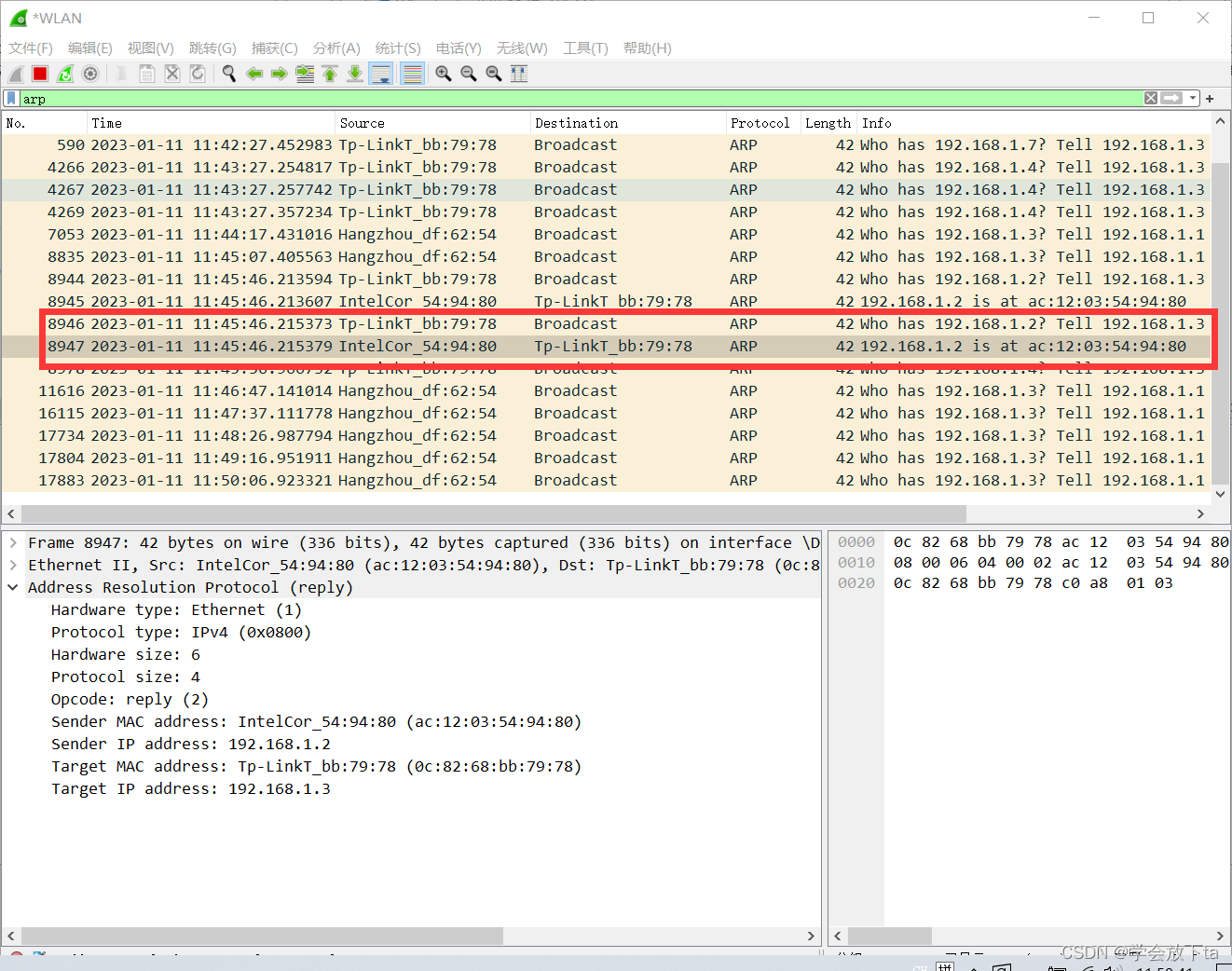Select the Hardware type: Ethernet field
1232x971 pixels.
point(176,609)
